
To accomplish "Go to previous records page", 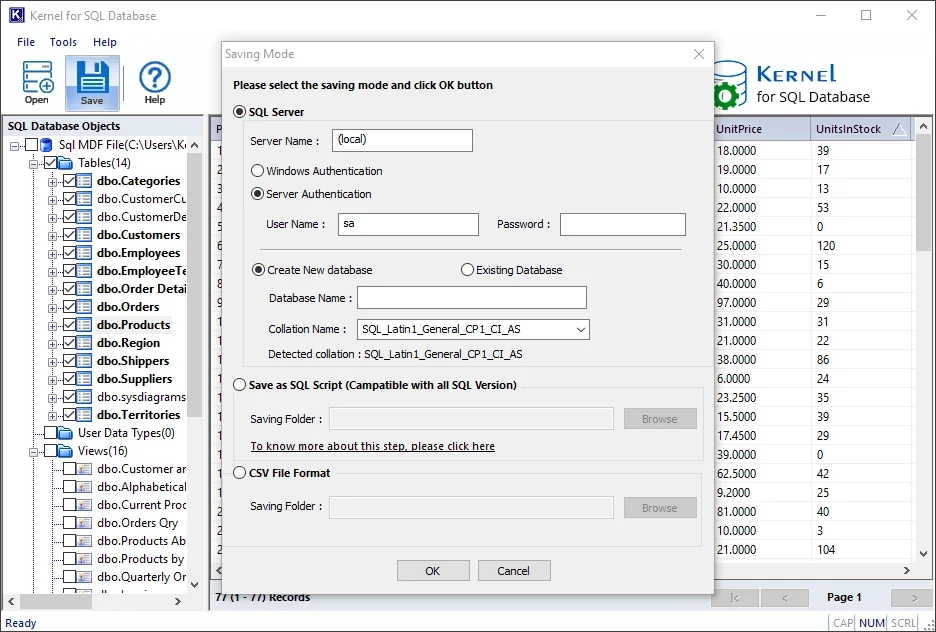I will (784, 597).
